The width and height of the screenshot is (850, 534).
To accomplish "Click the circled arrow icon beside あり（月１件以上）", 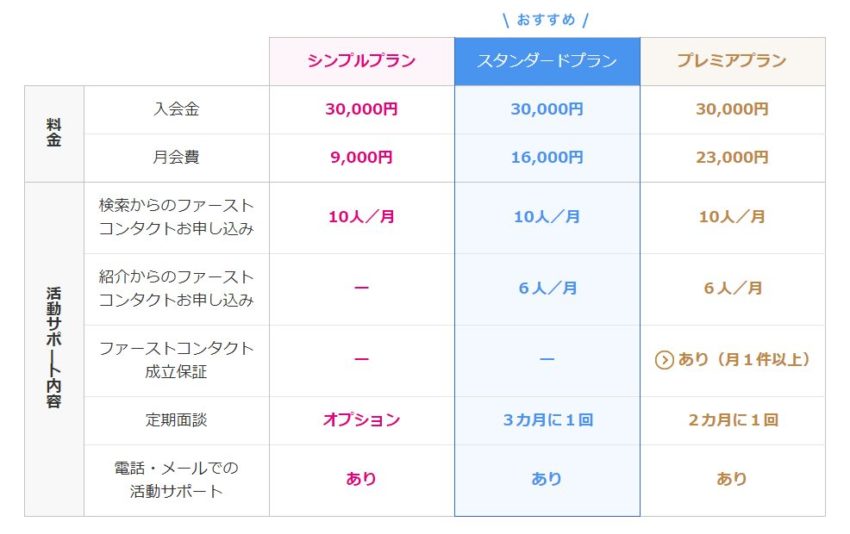I will (664, 360).
